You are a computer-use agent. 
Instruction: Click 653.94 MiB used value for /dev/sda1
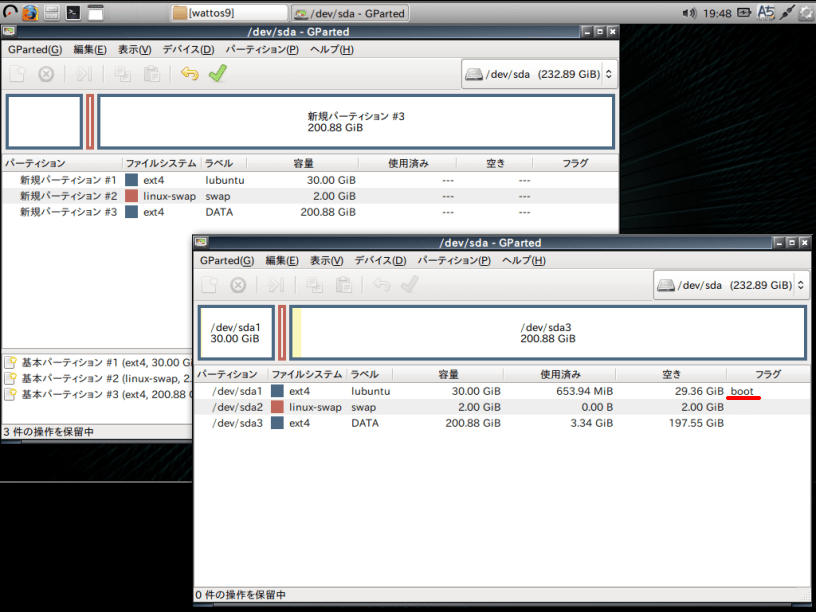[x=584, y=391]
